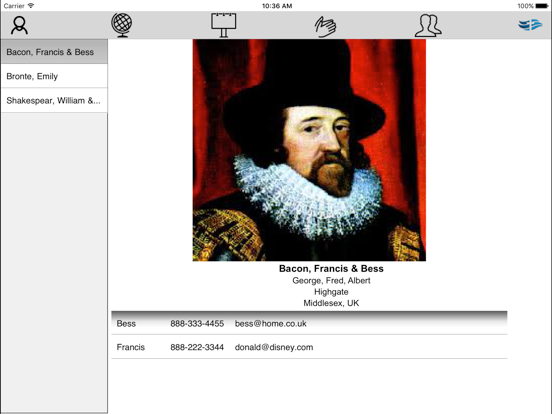Tap the bold heading Bacon, Francis & Bess

click(x=331, y=269)
